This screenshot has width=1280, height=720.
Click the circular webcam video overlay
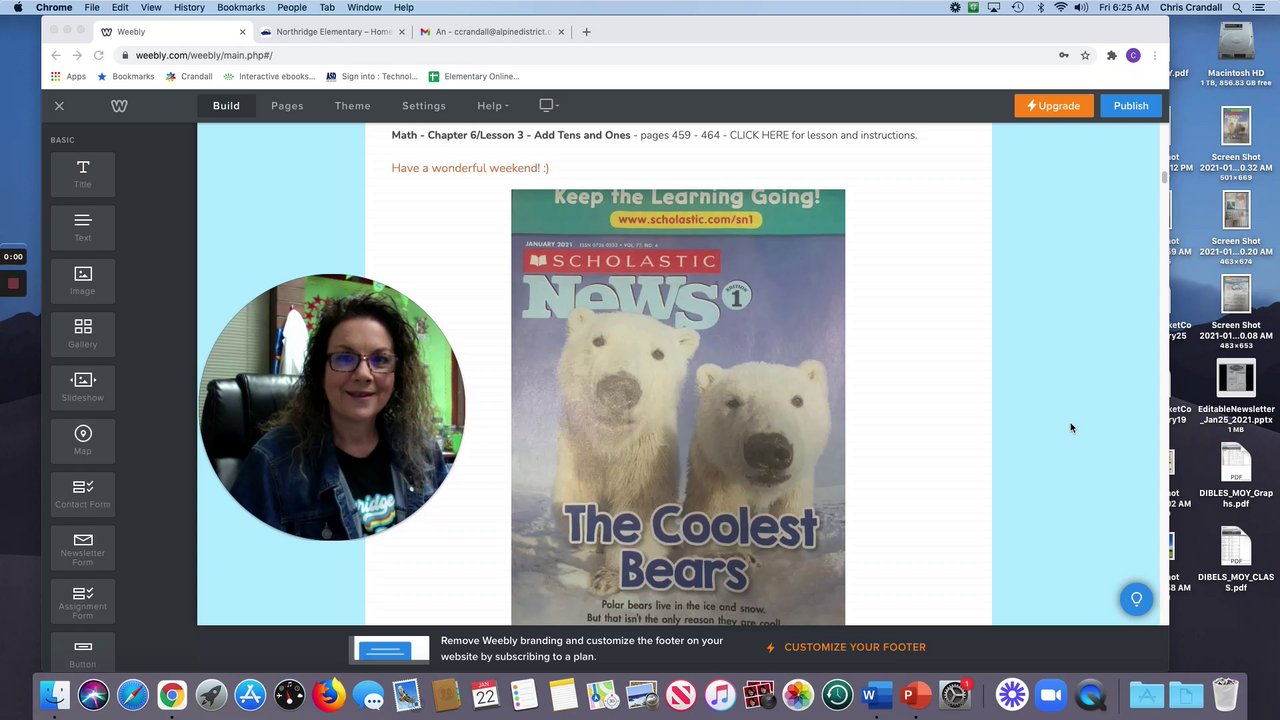(x=332, y=407)
